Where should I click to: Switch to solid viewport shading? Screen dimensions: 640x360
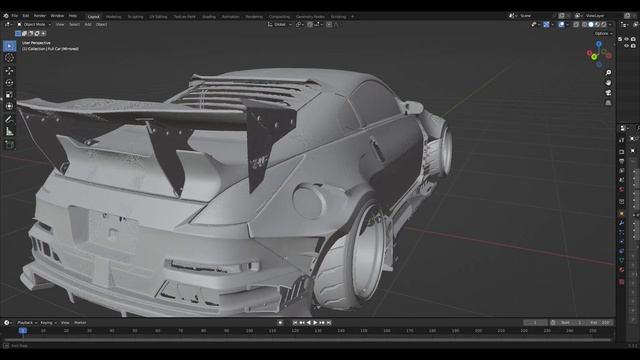click(x=591, y=24)
